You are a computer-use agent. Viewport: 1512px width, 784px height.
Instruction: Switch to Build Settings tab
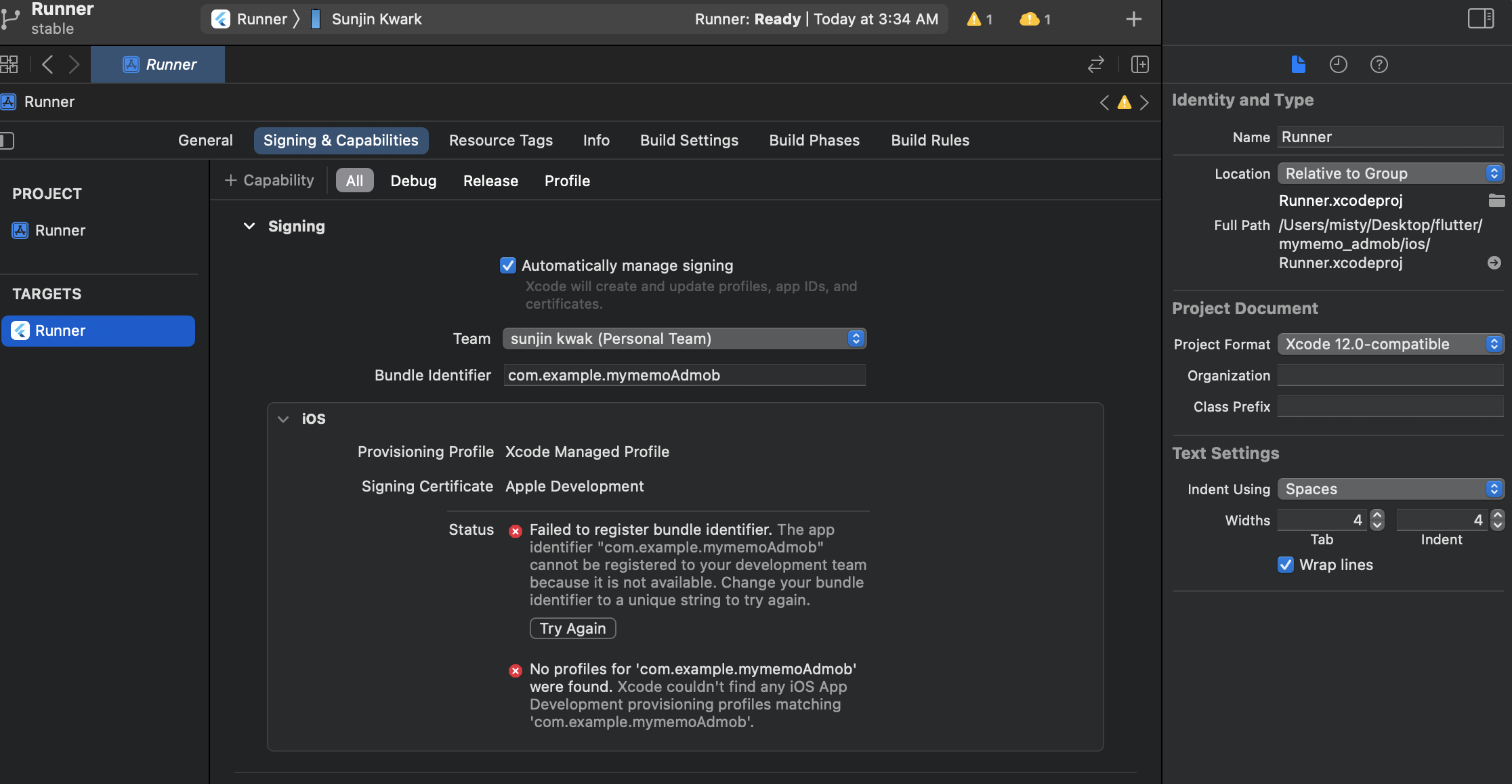(x=689, y=140)
